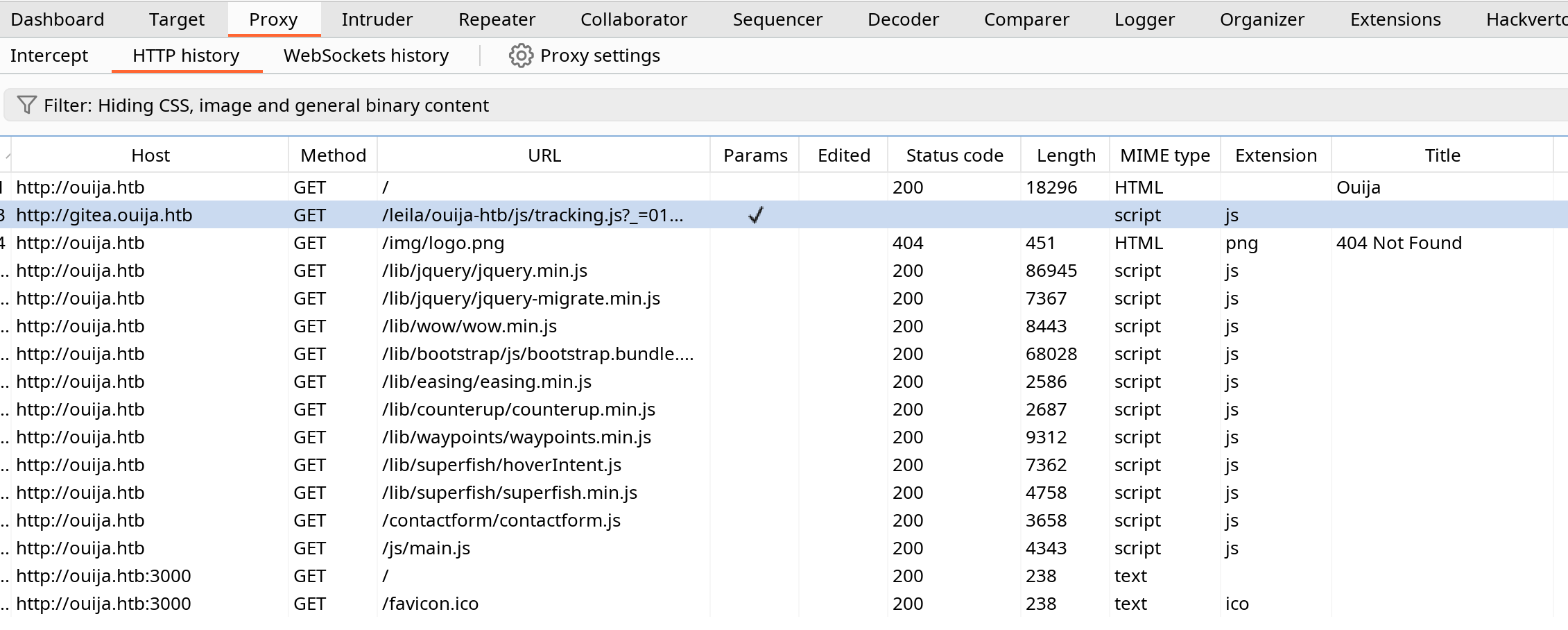The height and width of the screenshot is (630, 1568).
Task: Select the Intercept sub-tab
Action: [49, 56]
